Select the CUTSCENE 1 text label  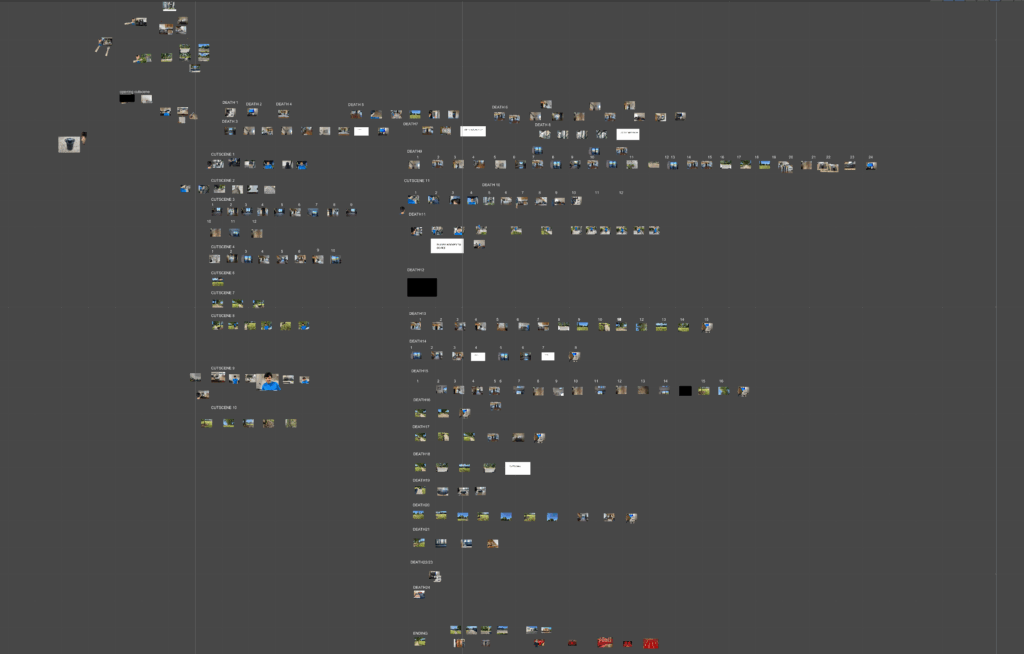(x=223, y=154)
